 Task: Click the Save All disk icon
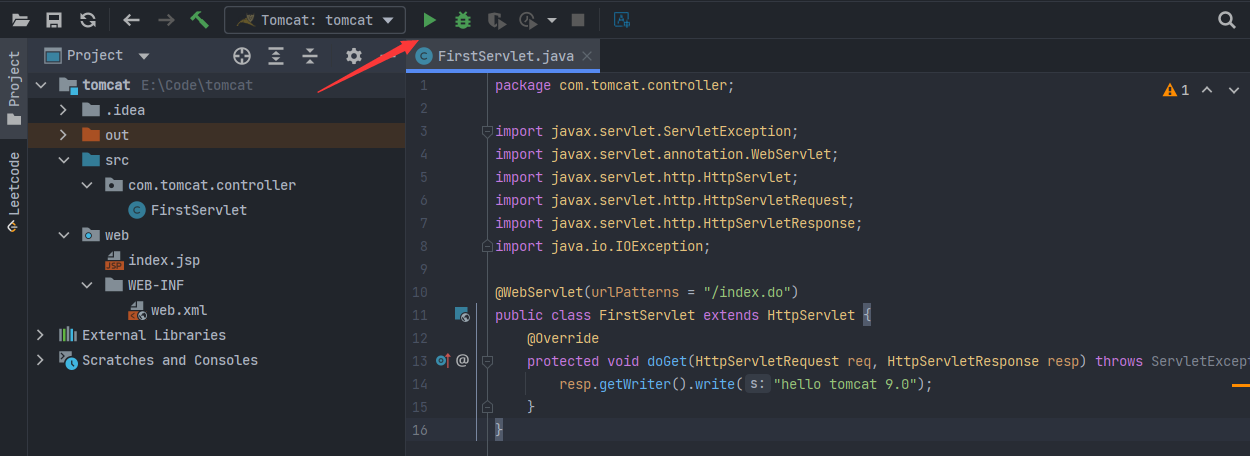[x=54, y=19]
